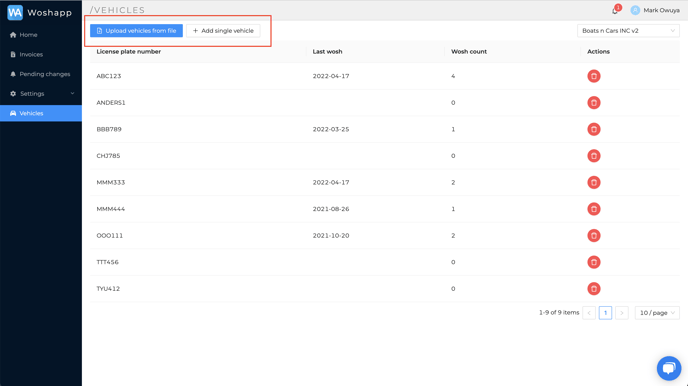Open notifications bell icon

click(x=615, y=11)
